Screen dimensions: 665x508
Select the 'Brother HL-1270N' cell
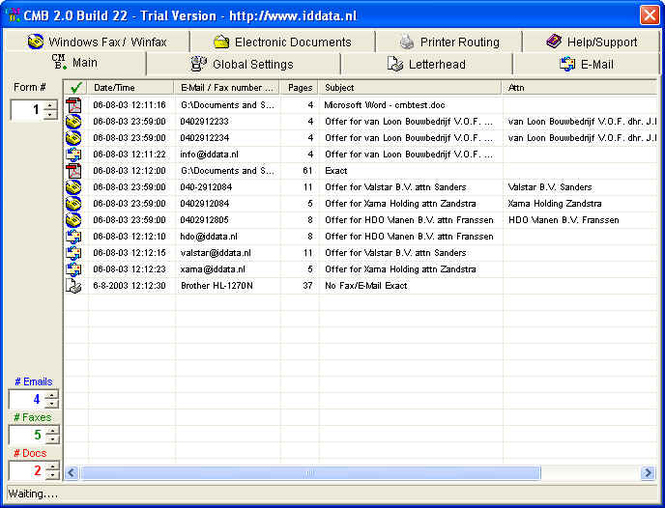click(x=217, y=286)
